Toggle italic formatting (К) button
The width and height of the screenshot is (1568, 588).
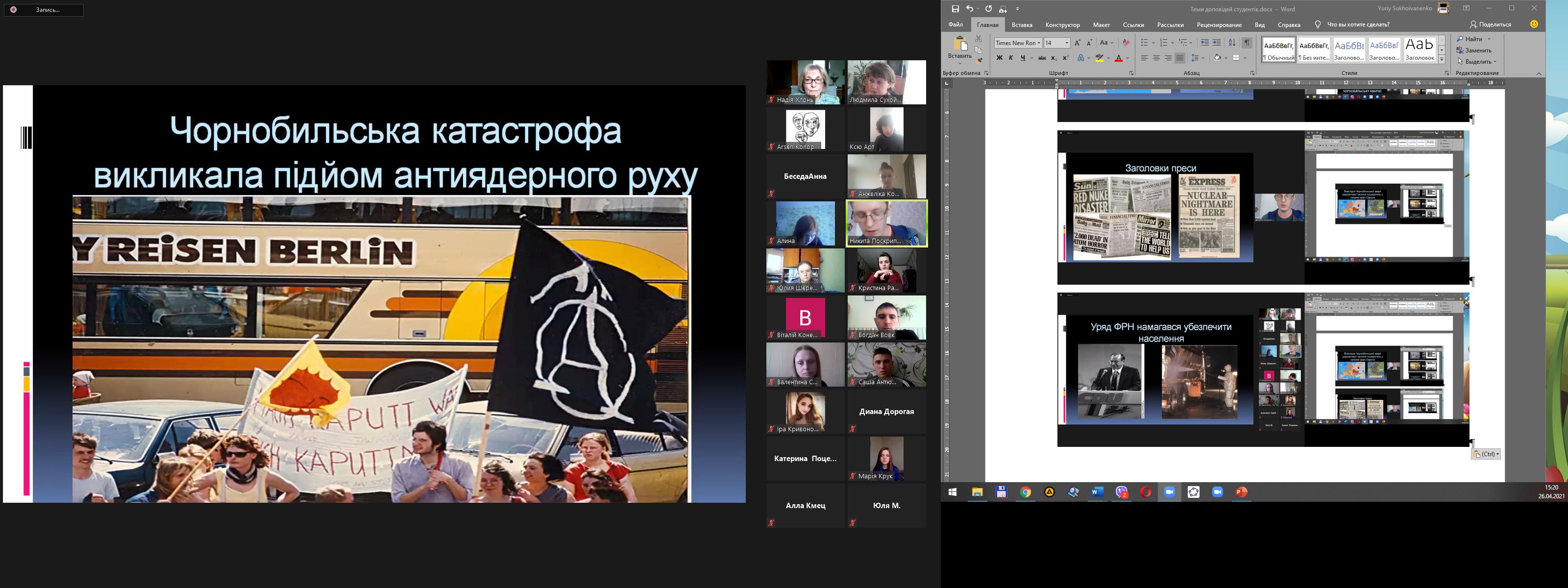coord(1011,58)
